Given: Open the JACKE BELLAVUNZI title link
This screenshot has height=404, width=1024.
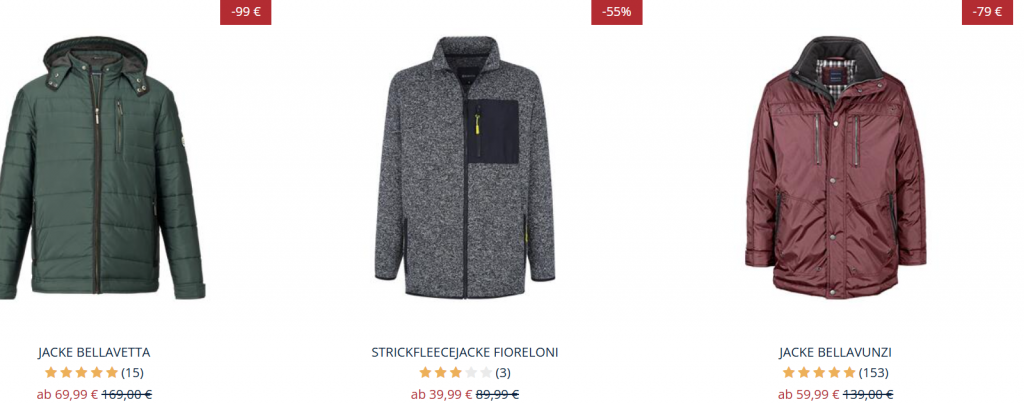Looking at the screenshot, I should pos(835,352).
